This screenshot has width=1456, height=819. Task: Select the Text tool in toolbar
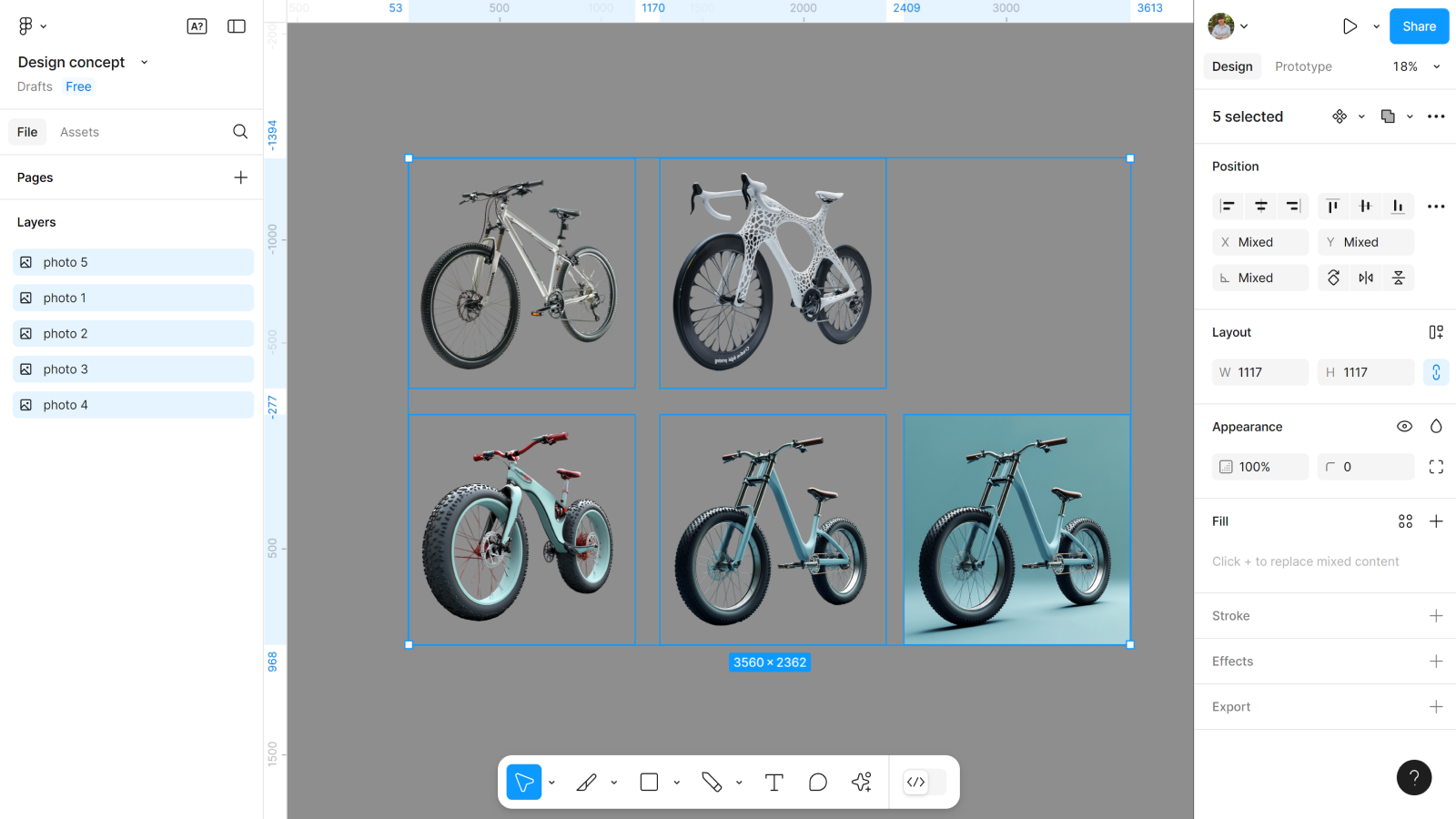tap(773, 783)
